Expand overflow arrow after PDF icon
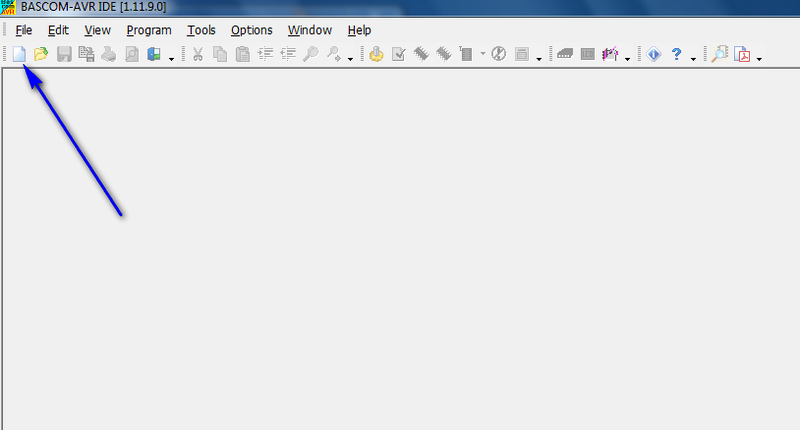The width and height of the screenshot is (800, 430). [759, 59]
